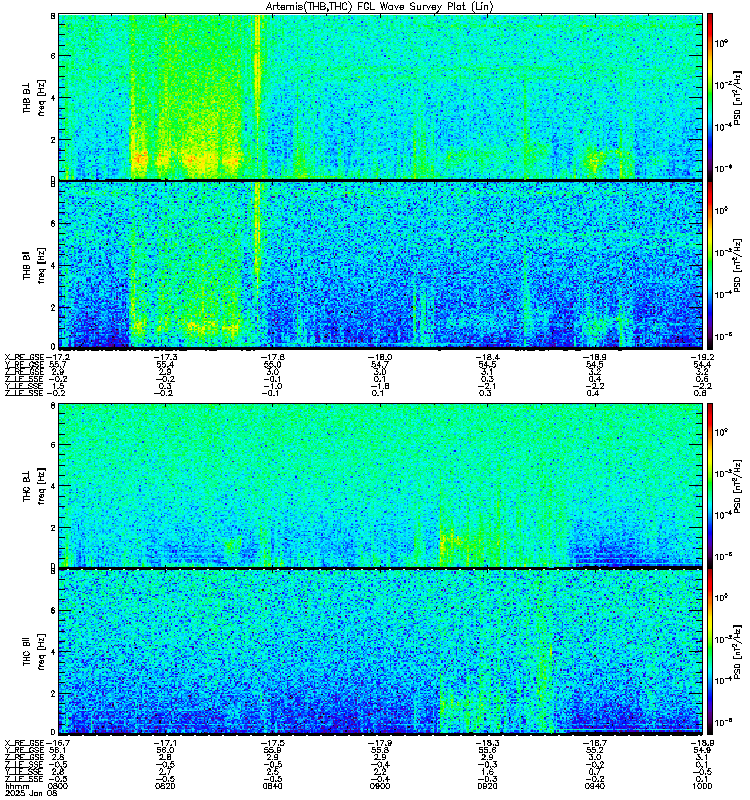Click the X_RE_GSE row label under THC panels
The width and height of the screenshot is (750, 800).
click(x=24, y=743)
